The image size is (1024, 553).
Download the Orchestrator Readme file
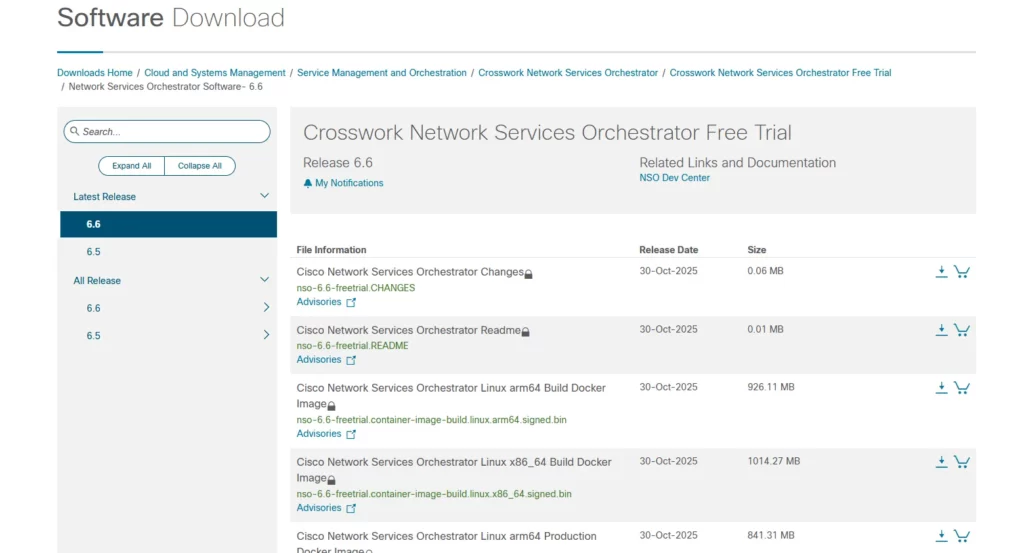941,330
